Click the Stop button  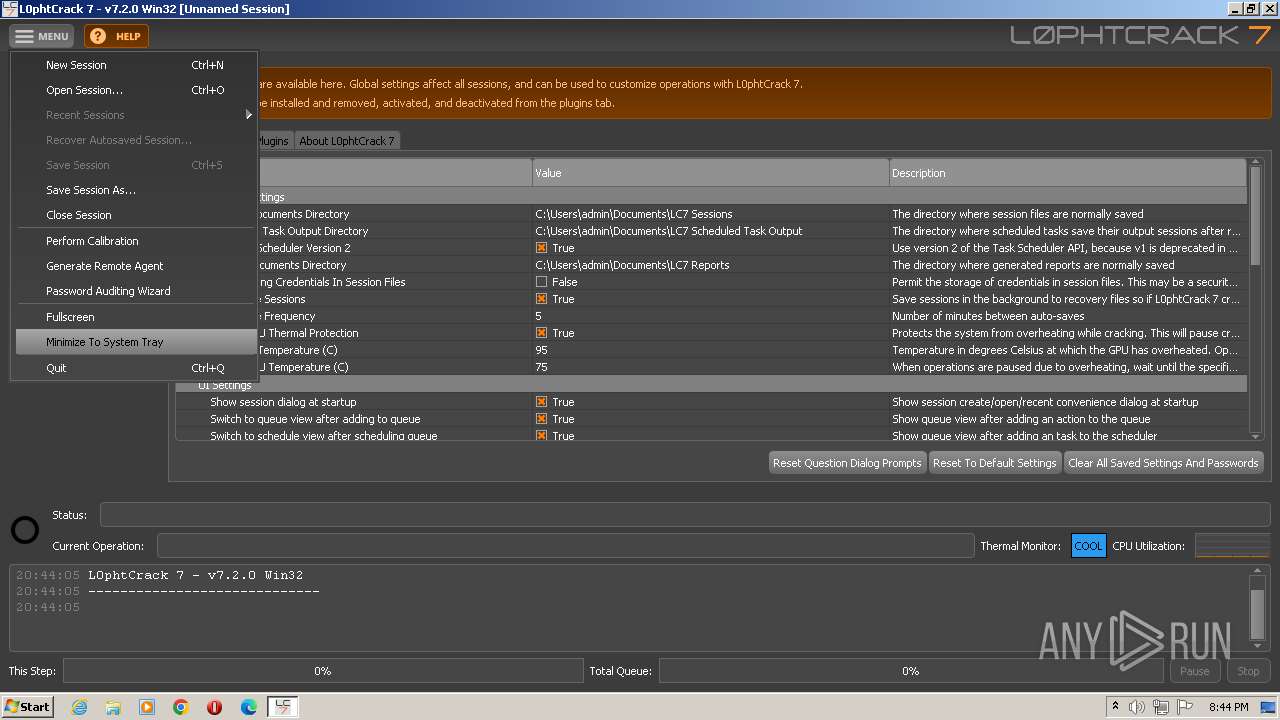tap(1248, 671)
